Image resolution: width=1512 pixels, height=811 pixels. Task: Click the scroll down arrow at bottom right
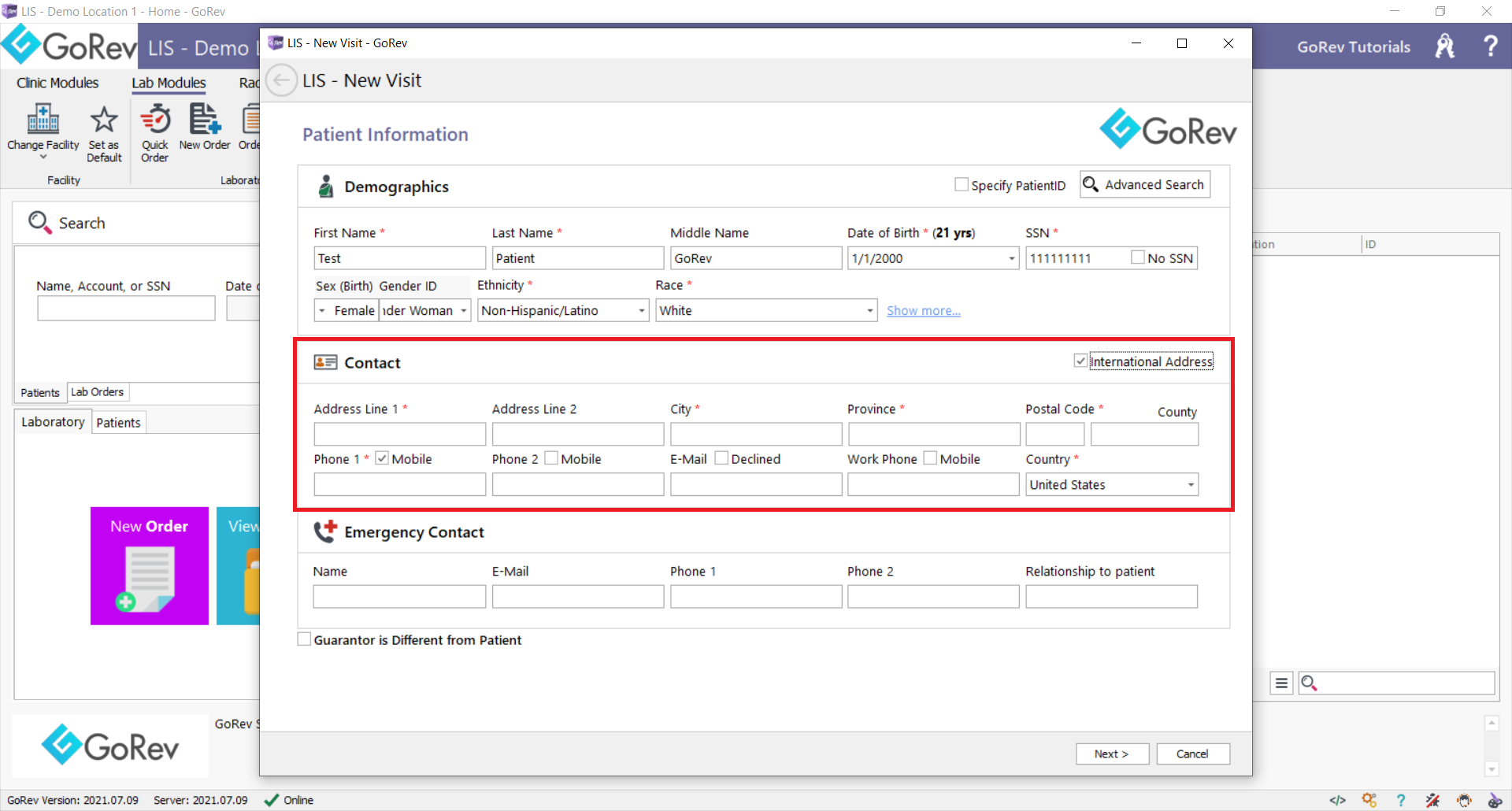click(x=1491, y=769)
